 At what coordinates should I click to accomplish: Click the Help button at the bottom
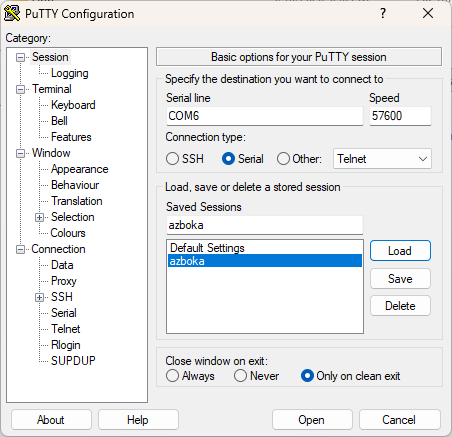pos(138,420)
